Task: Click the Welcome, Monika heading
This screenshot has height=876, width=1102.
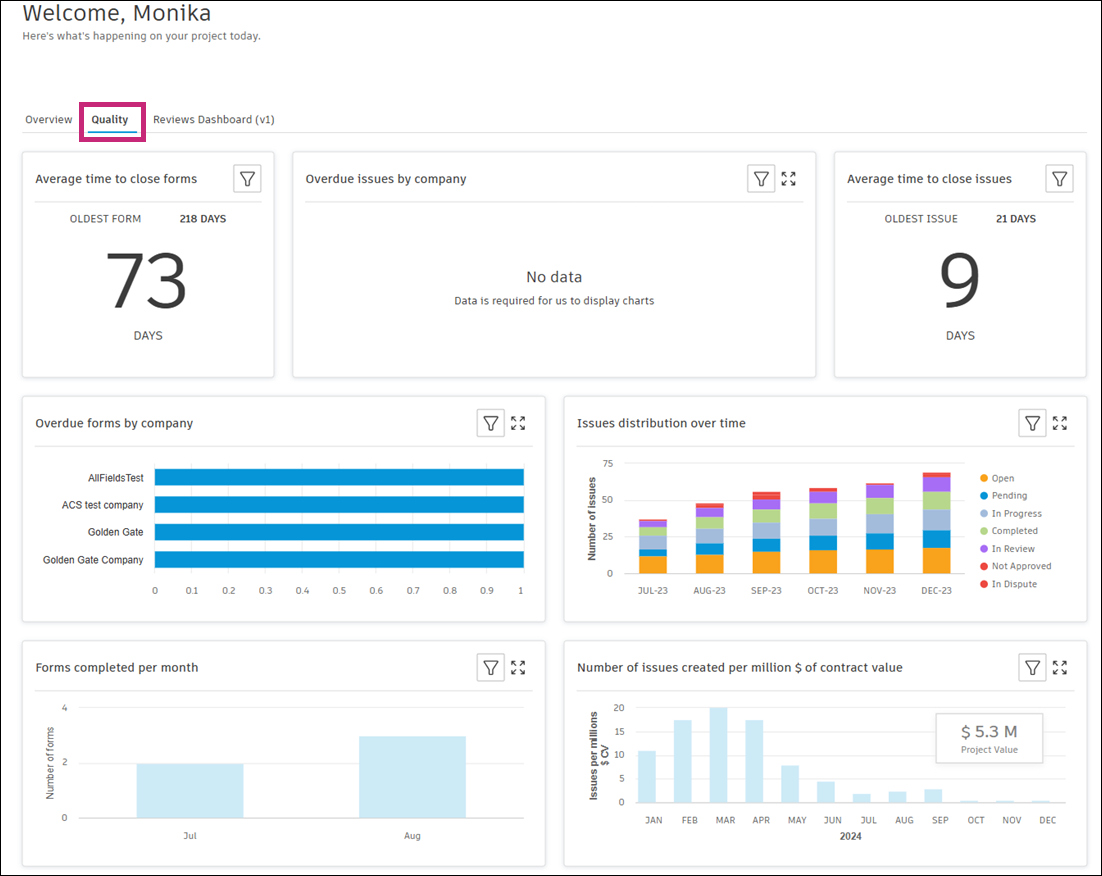Action: pyautogui.click(x=117, y=13)
